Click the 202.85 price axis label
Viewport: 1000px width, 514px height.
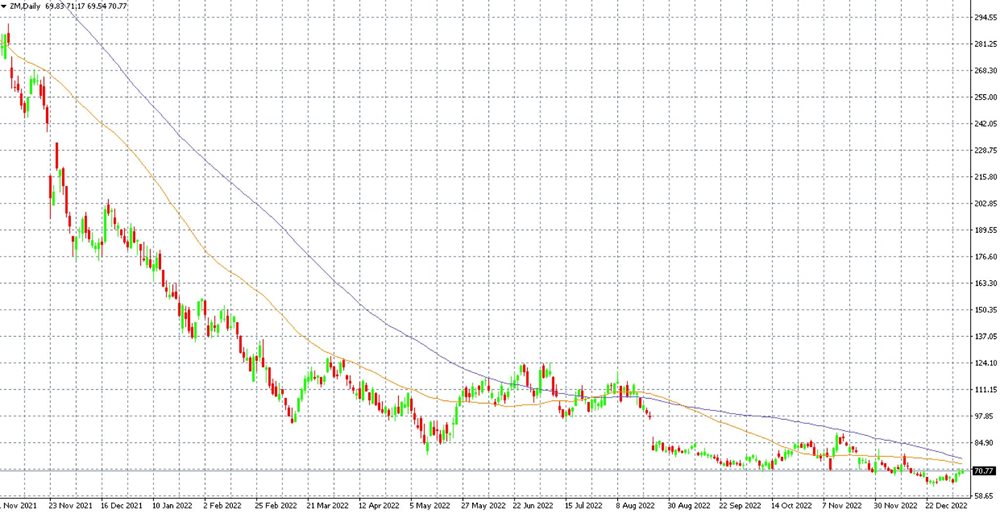pos(984,203)
